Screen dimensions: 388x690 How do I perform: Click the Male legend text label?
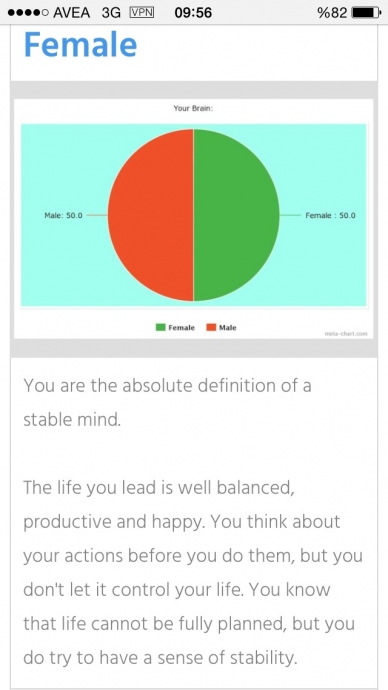coord(227,327)
